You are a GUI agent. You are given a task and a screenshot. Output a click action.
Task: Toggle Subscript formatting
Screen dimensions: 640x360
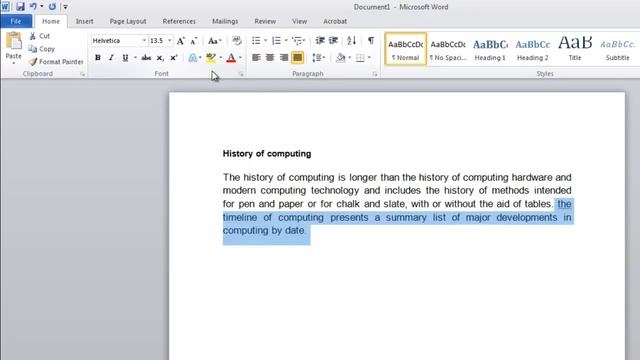pos(160,58)
